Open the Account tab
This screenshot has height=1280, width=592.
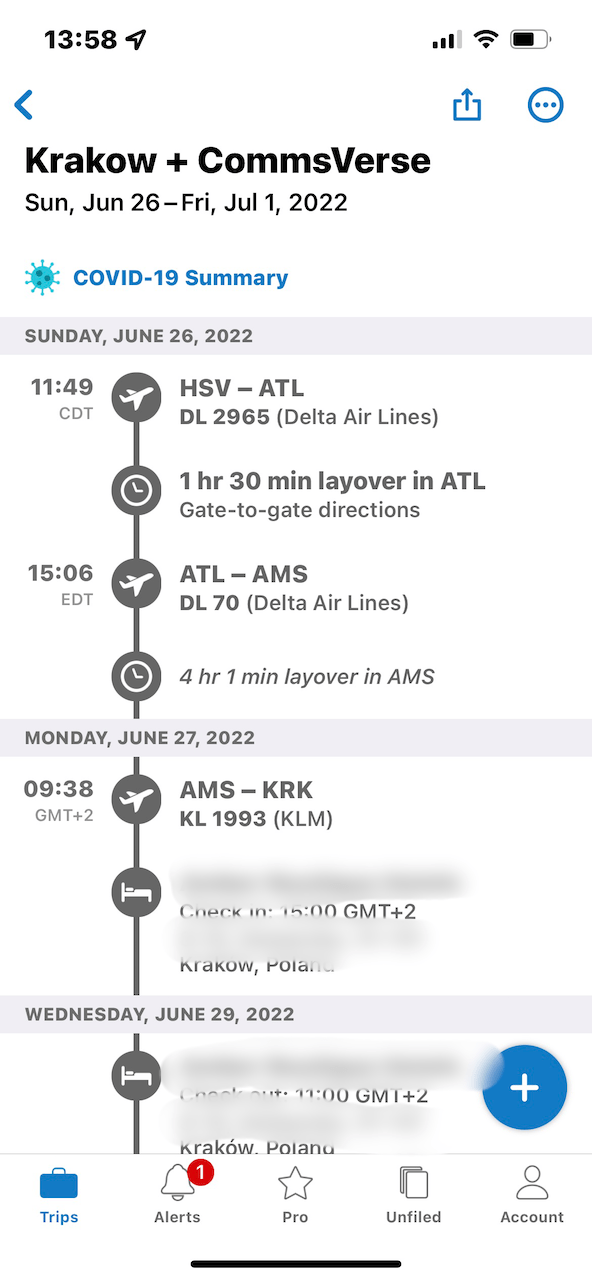point(531,1193)
